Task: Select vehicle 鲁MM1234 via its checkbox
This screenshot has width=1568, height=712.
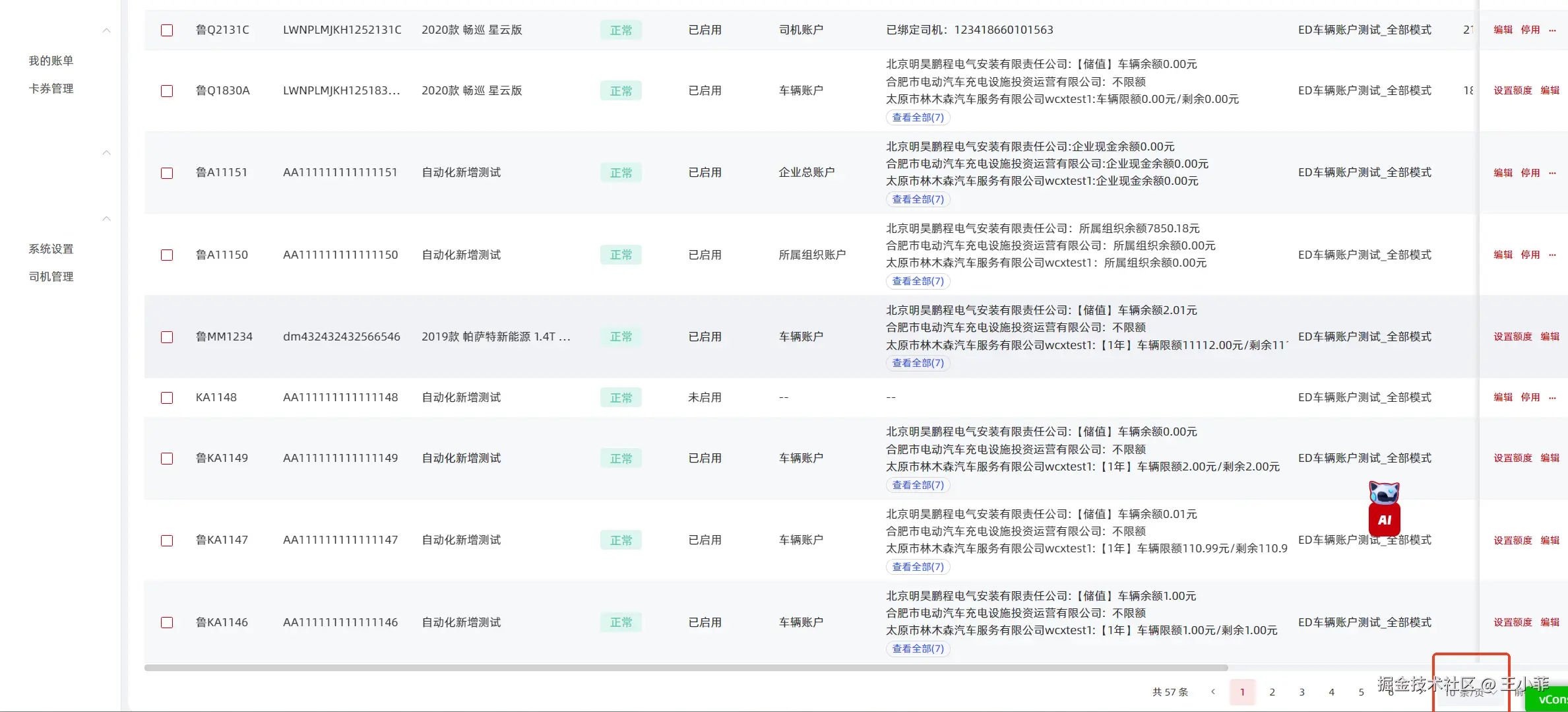Action: [x=167, y=337]
